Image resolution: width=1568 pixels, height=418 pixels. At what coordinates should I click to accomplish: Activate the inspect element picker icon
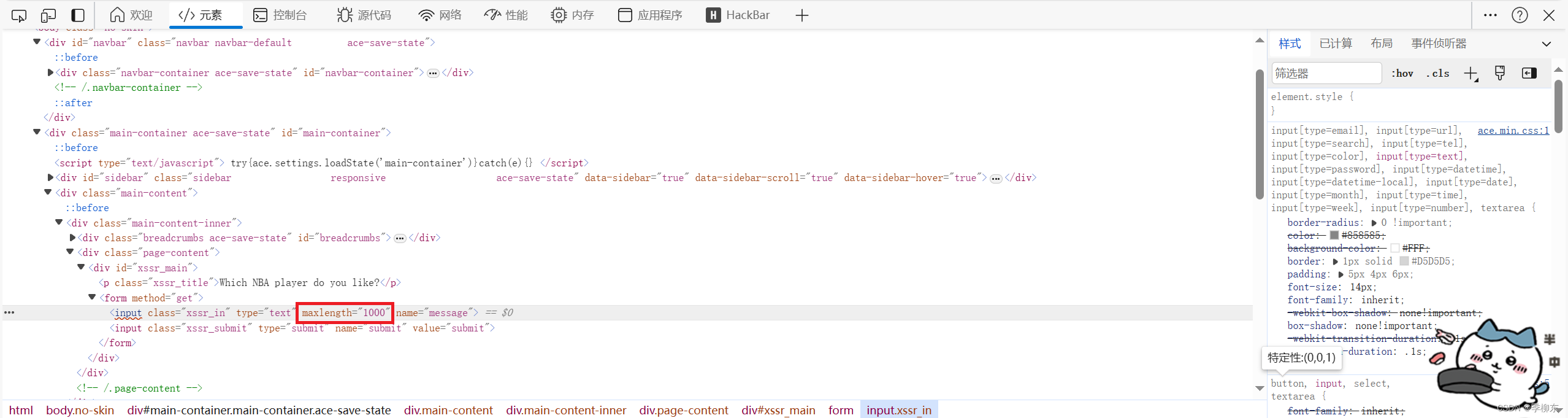pyautogui.click(x=19, y=15)
